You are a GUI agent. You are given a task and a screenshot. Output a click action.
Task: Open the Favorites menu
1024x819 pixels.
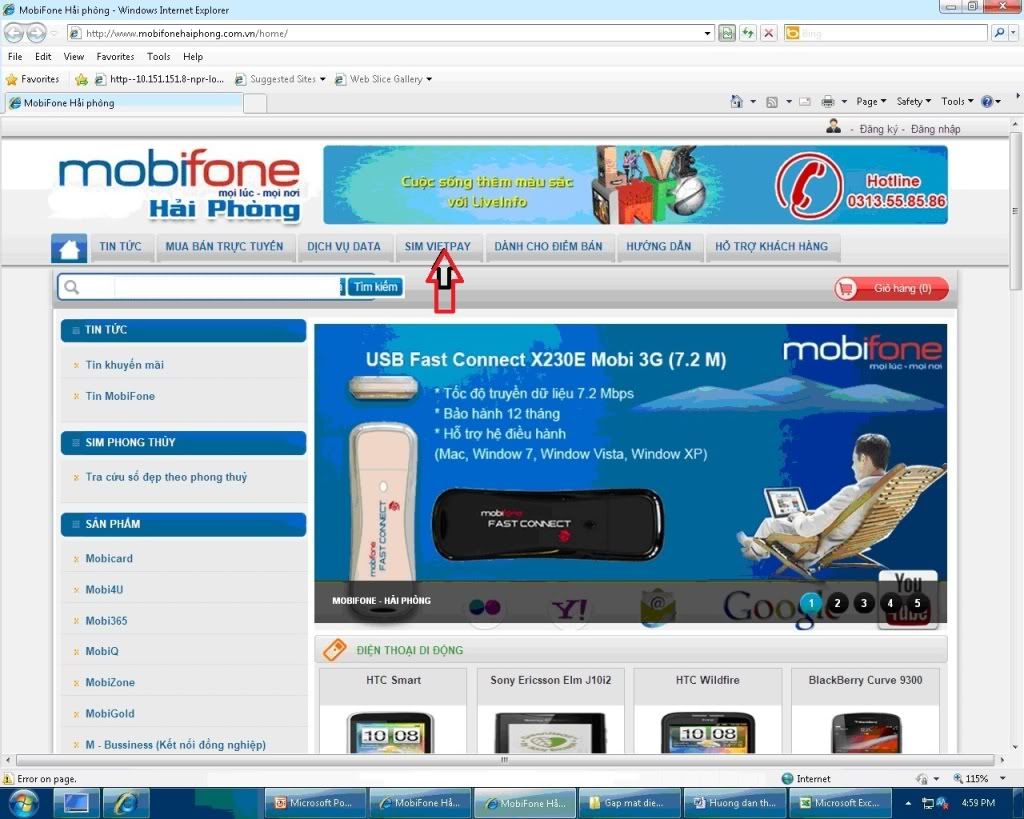click(116, 57)
